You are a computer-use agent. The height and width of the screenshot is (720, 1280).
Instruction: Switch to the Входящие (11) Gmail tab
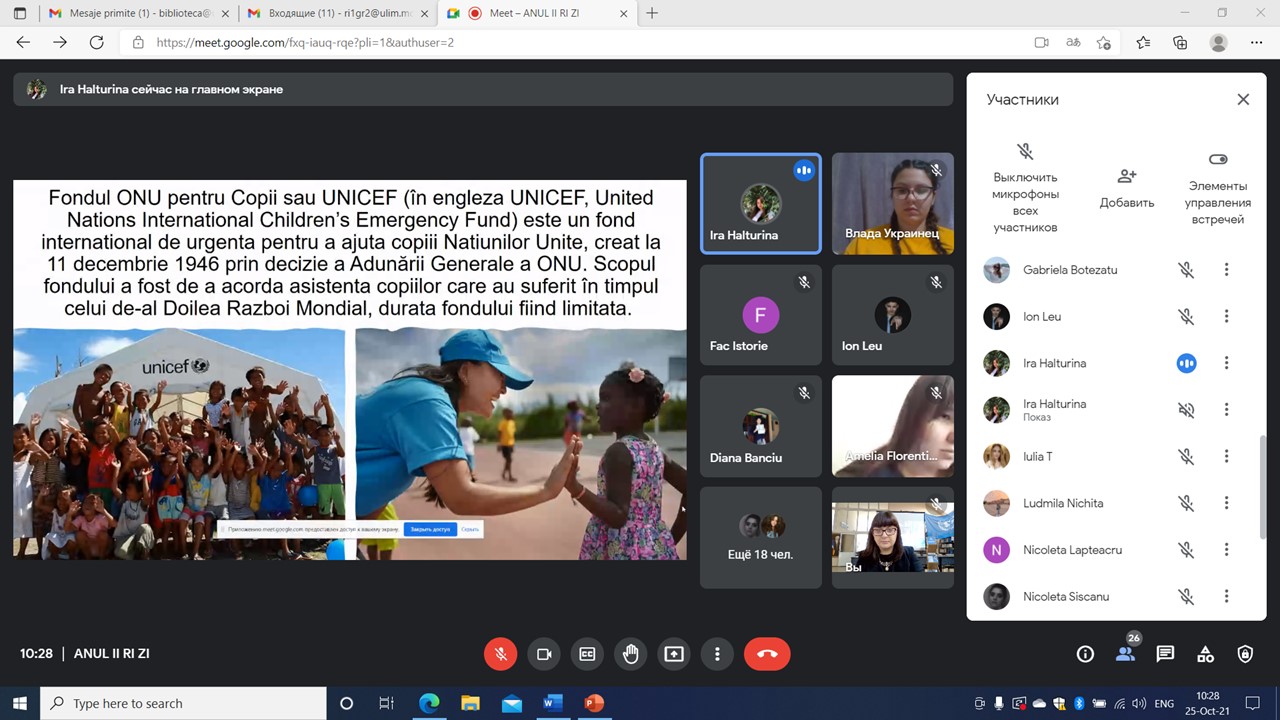337,13
